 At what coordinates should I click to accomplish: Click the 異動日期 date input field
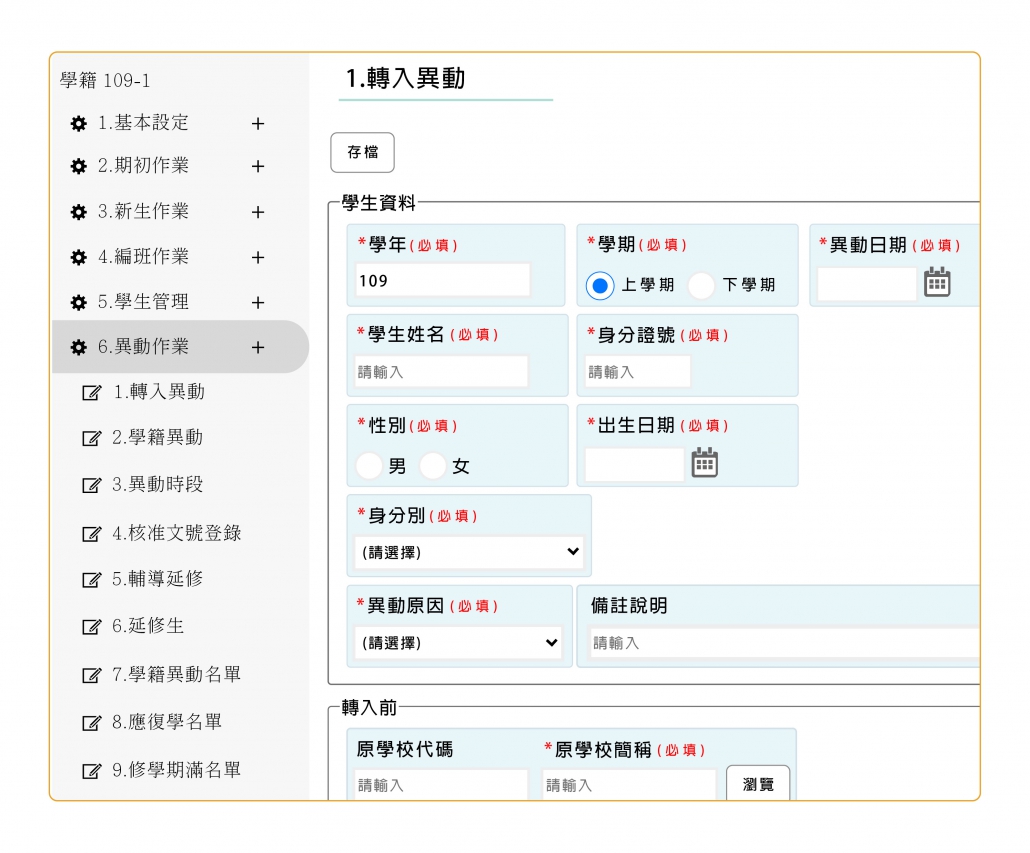click(x=866, y=284)
